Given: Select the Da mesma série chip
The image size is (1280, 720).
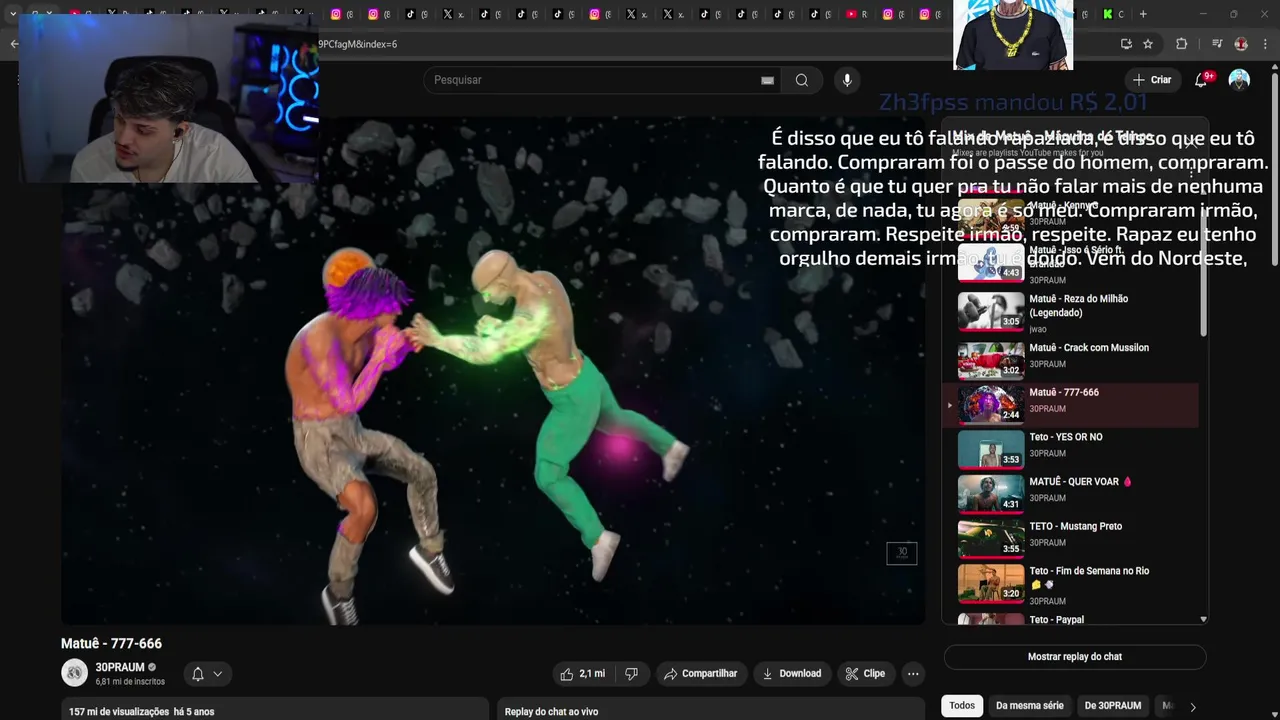Looking at the screenshot, I should 1030,706.
